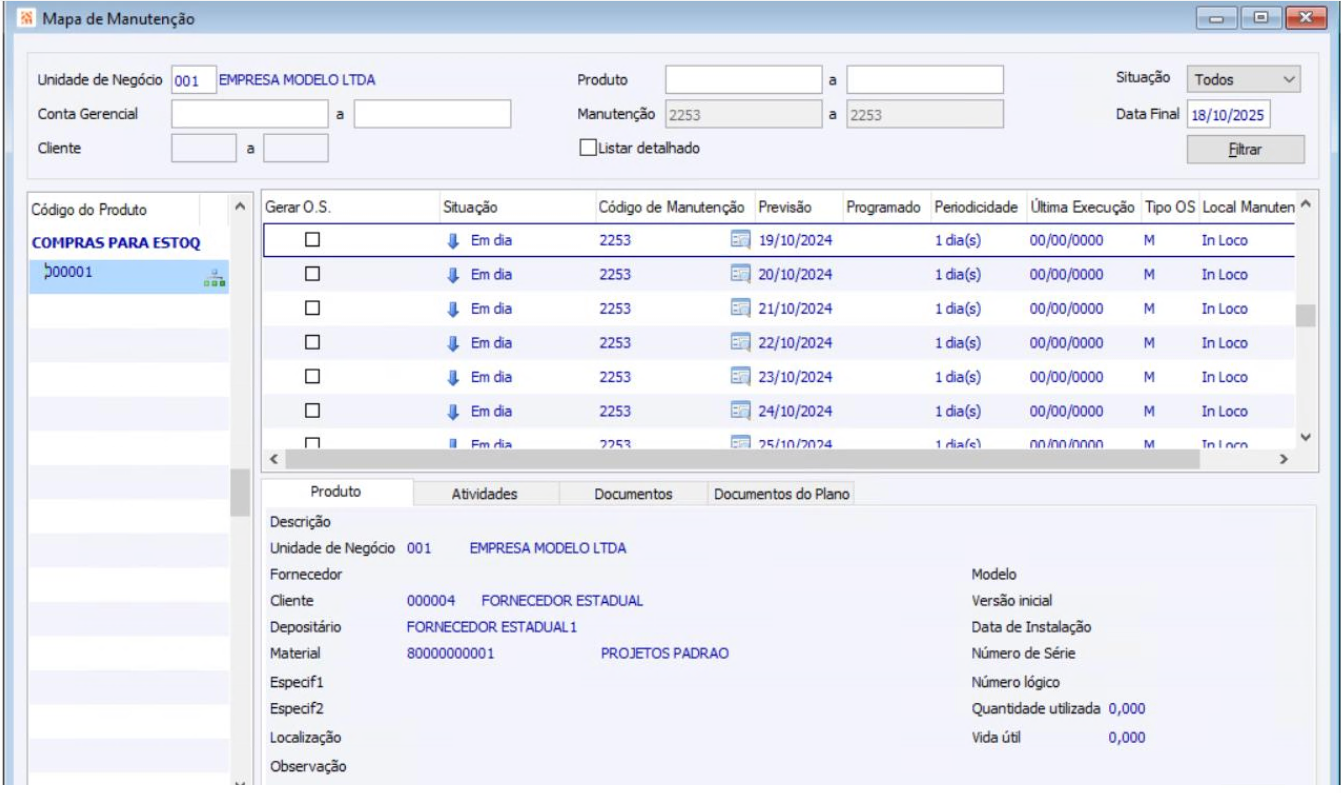Click the horizontal scrollbar under the maintenance grid

click(x=740, y=460)
